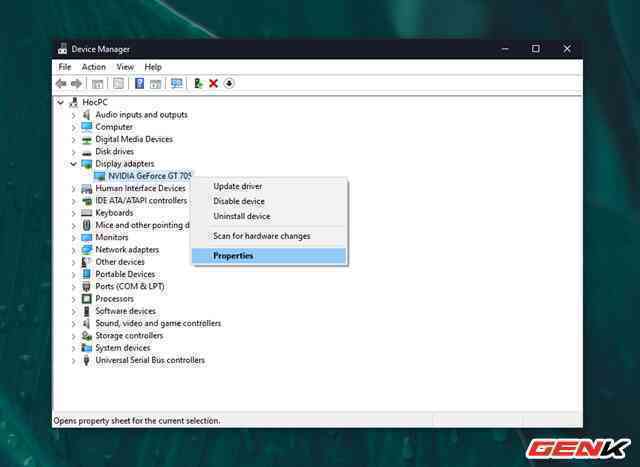Click the Storage controllers icon
The height and width of the screenshot is (467, 640).
pos(87,336)
